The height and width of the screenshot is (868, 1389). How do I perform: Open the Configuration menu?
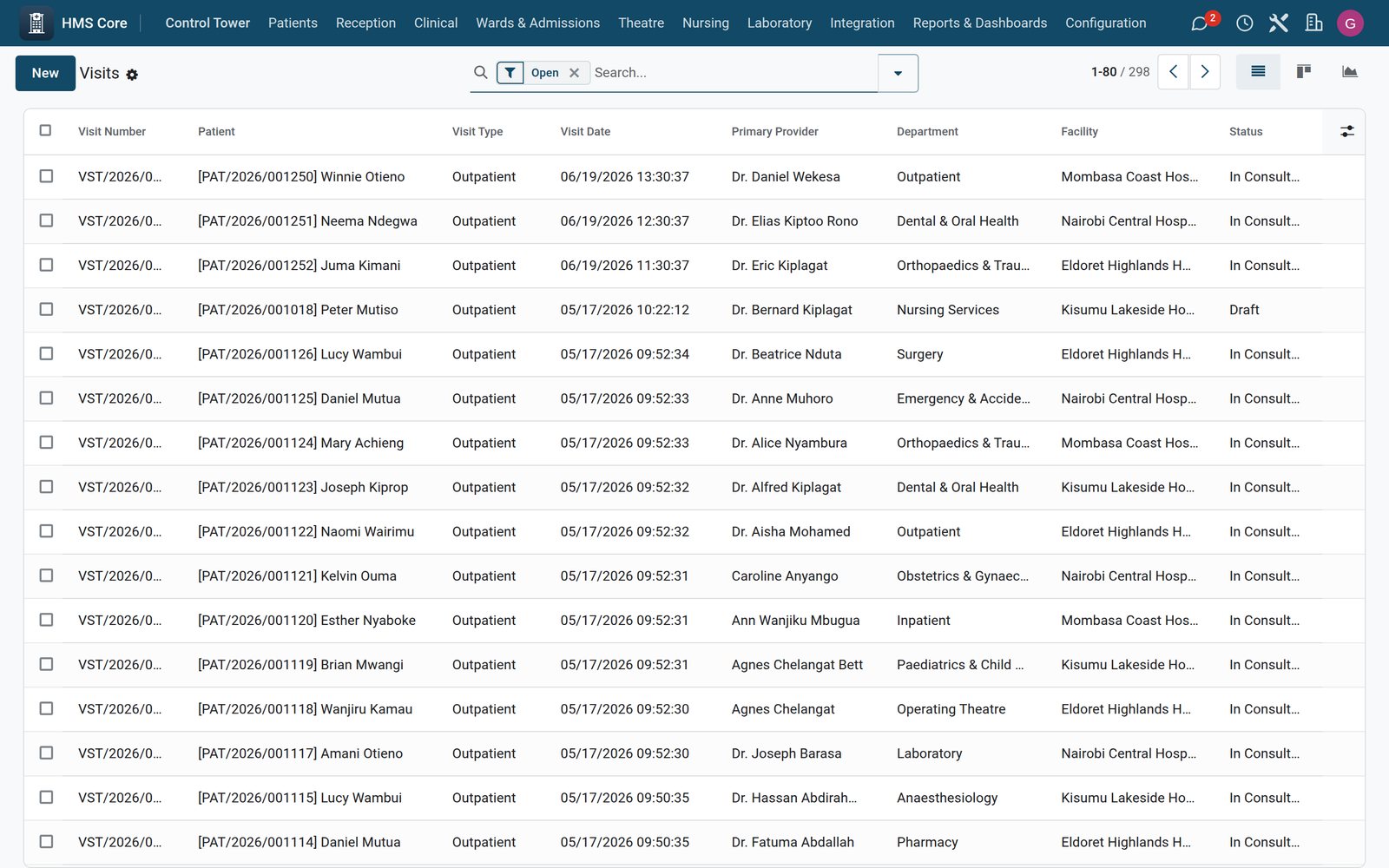[1105, 23]
